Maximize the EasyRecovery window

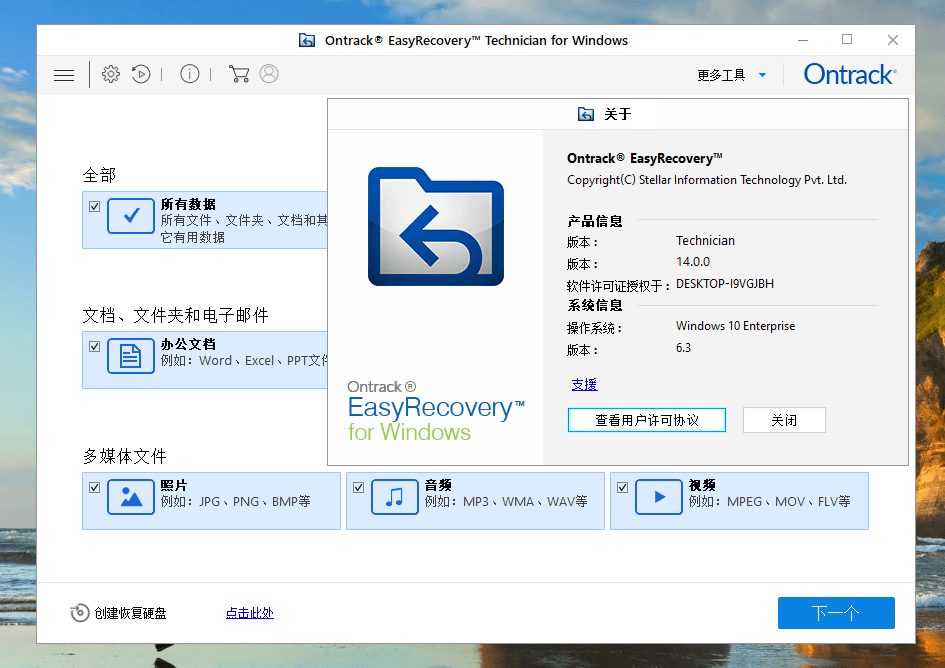pyautogui.click(x=847, y=40)
